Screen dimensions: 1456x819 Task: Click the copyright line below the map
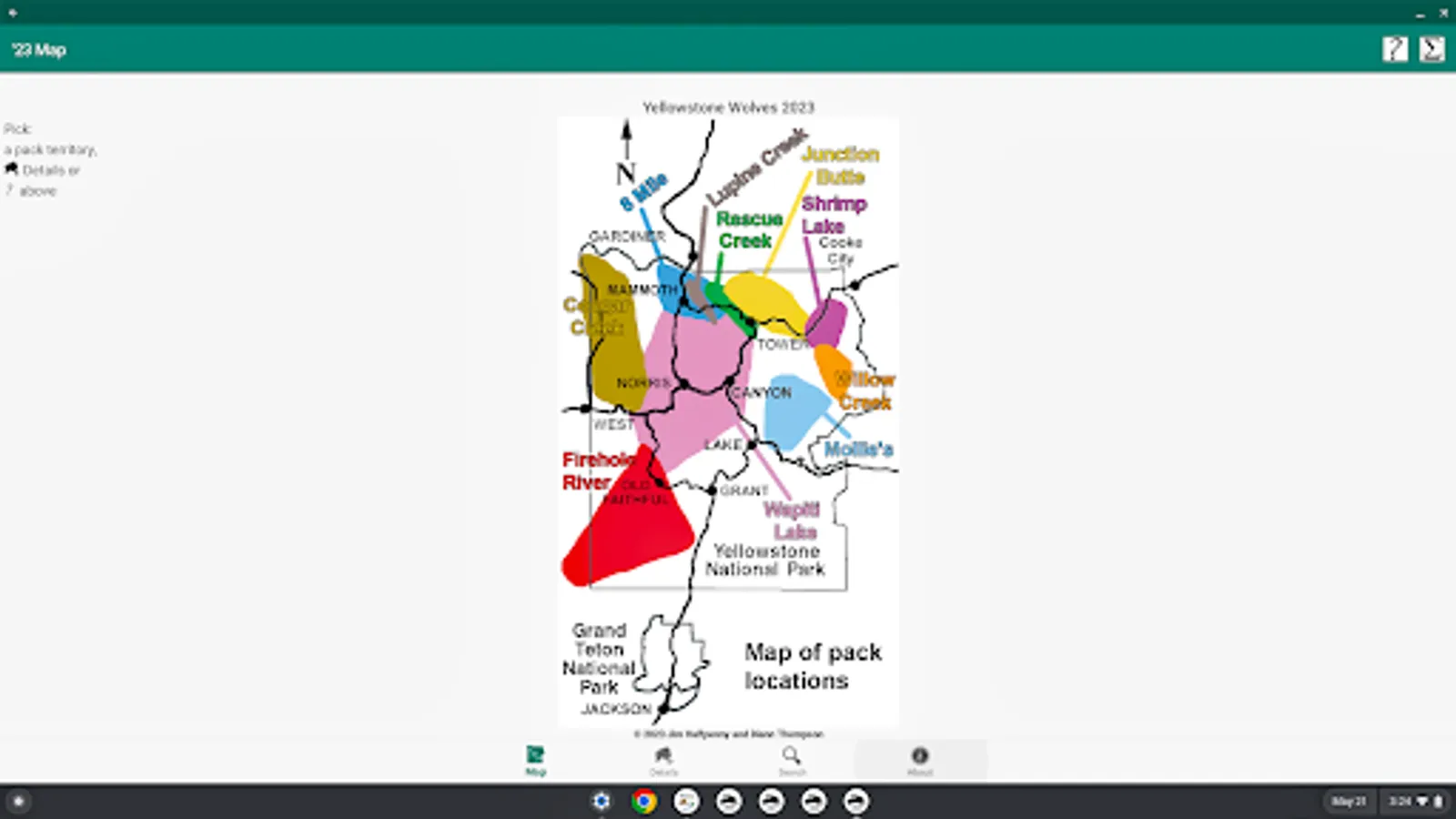coord(729,733)
